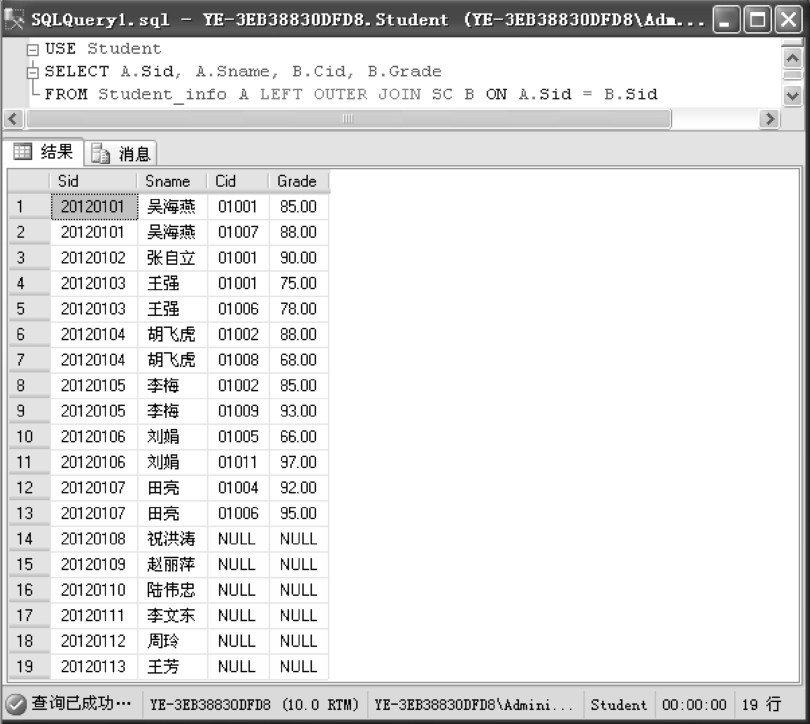Click Sname 祝洪涛 in row 14
This screenshot has height=724, width=810.
[x=172, y=539]
